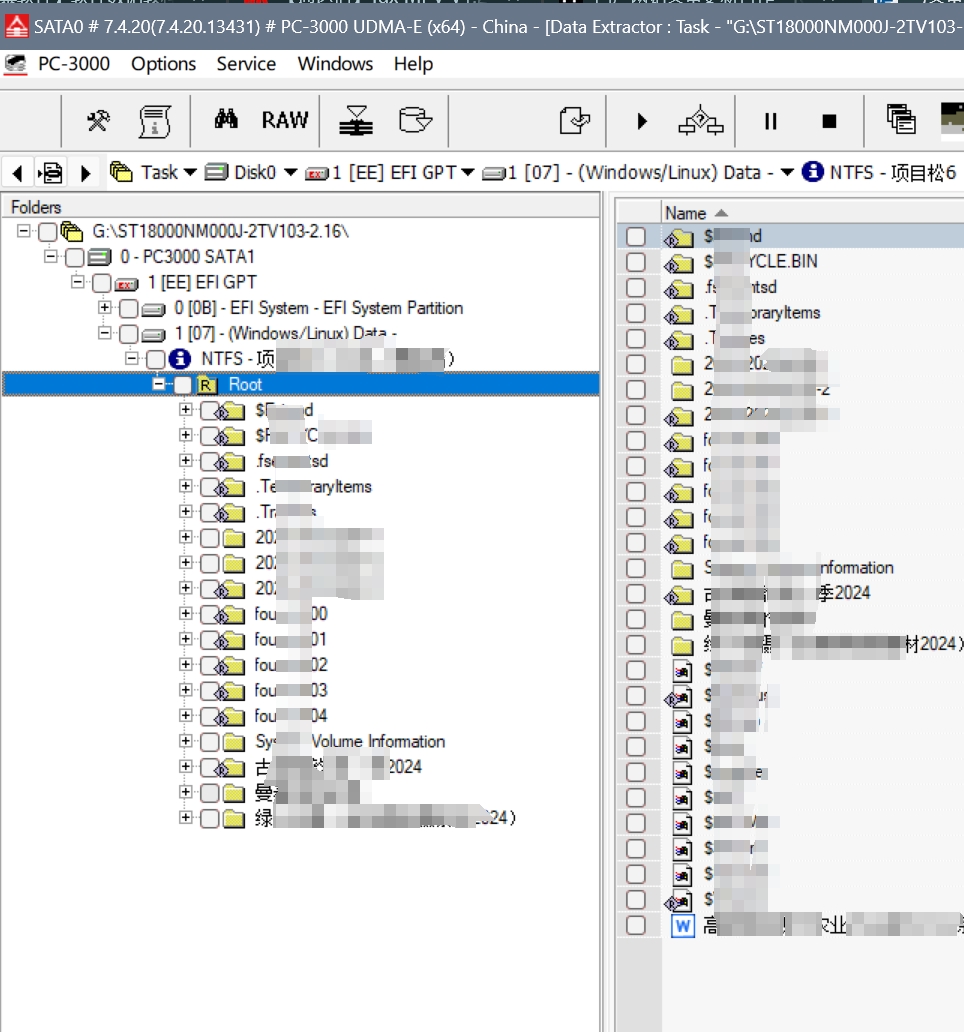The width and height of the screenshot is (964, 1032).
Task: Open the script scroll icon in toolbar
Action: (x=153, y=121)
